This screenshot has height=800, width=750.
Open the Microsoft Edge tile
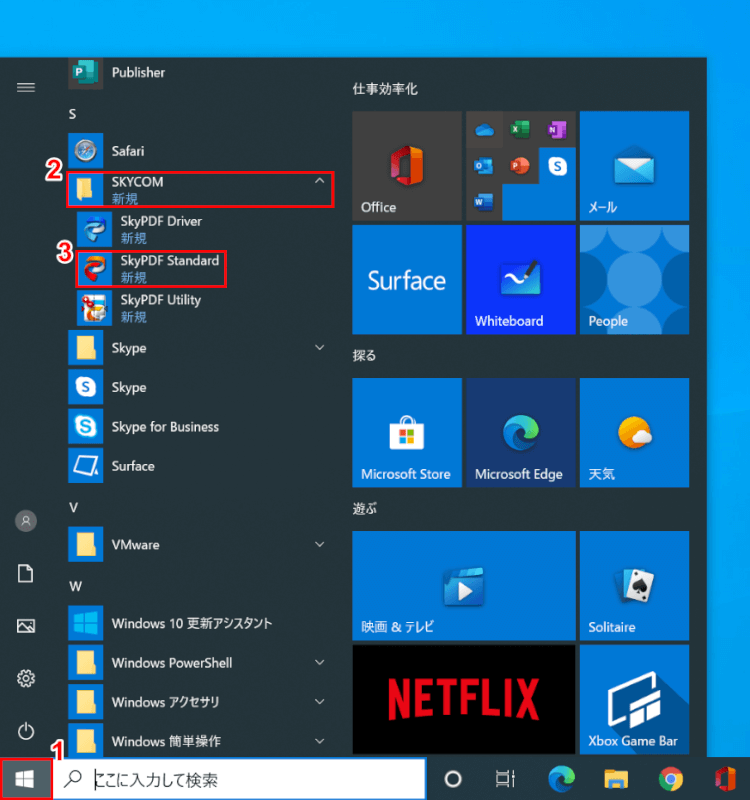click(521, 433)
